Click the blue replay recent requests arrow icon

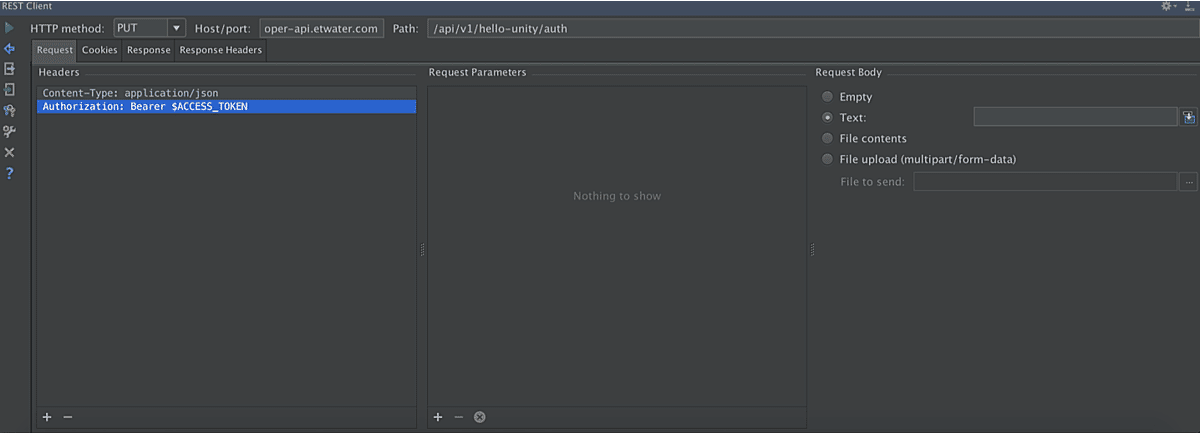[x=10, y=48]
